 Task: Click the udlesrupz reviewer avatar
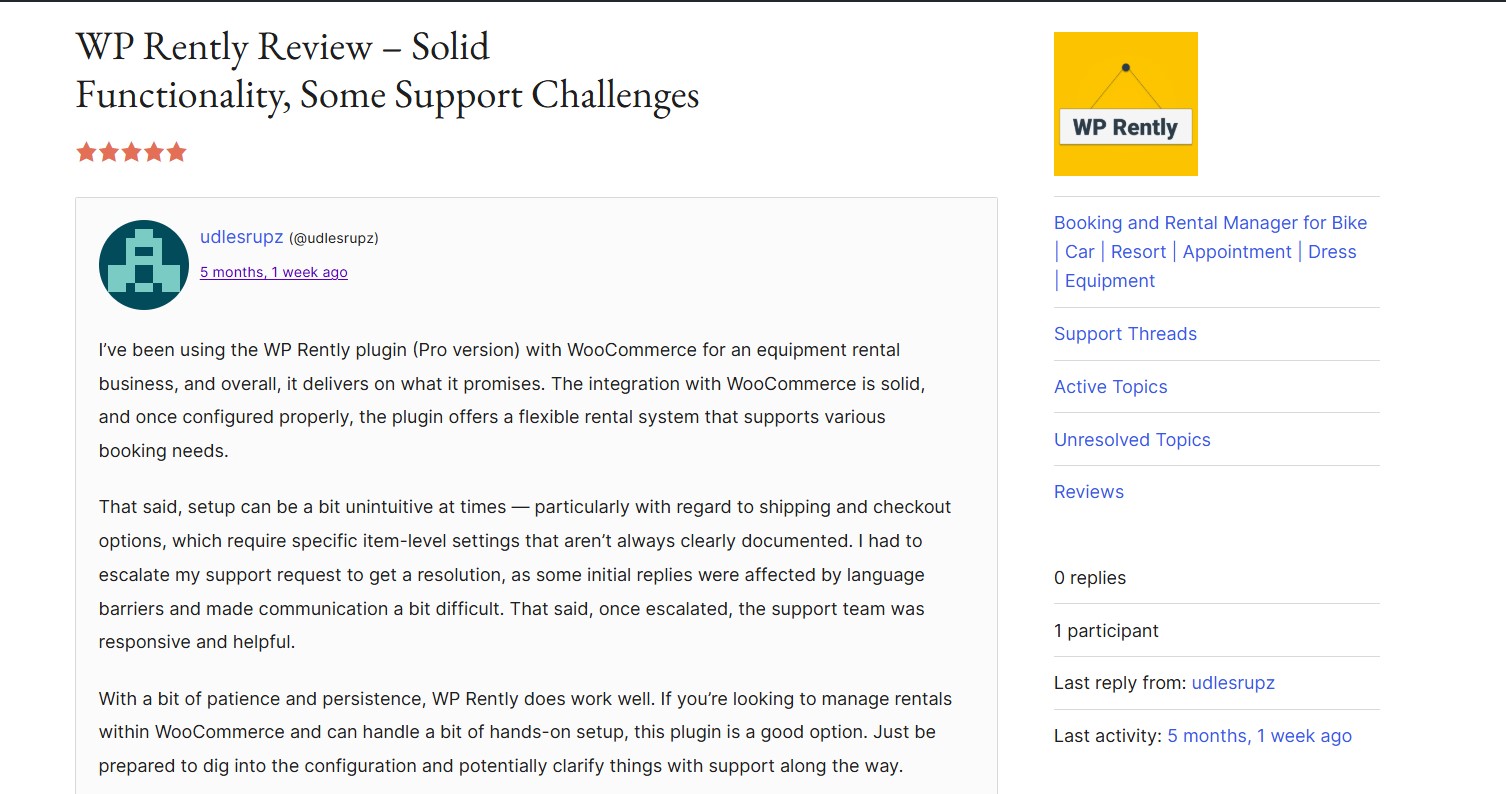pyautogui.click(x=144, y=265)
